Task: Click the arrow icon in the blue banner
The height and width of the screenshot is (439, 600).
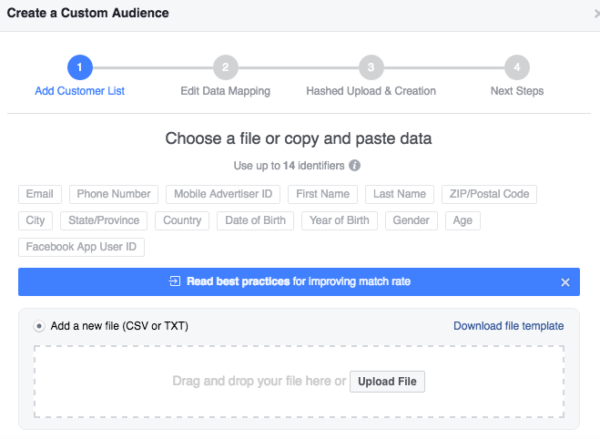Action: click(174, 281)
